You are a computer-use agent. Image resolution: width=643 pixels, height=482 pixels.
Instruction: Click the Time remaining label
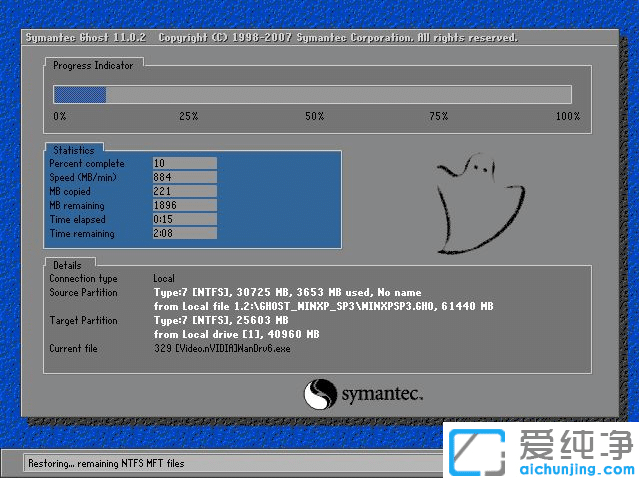click(82, 233)
